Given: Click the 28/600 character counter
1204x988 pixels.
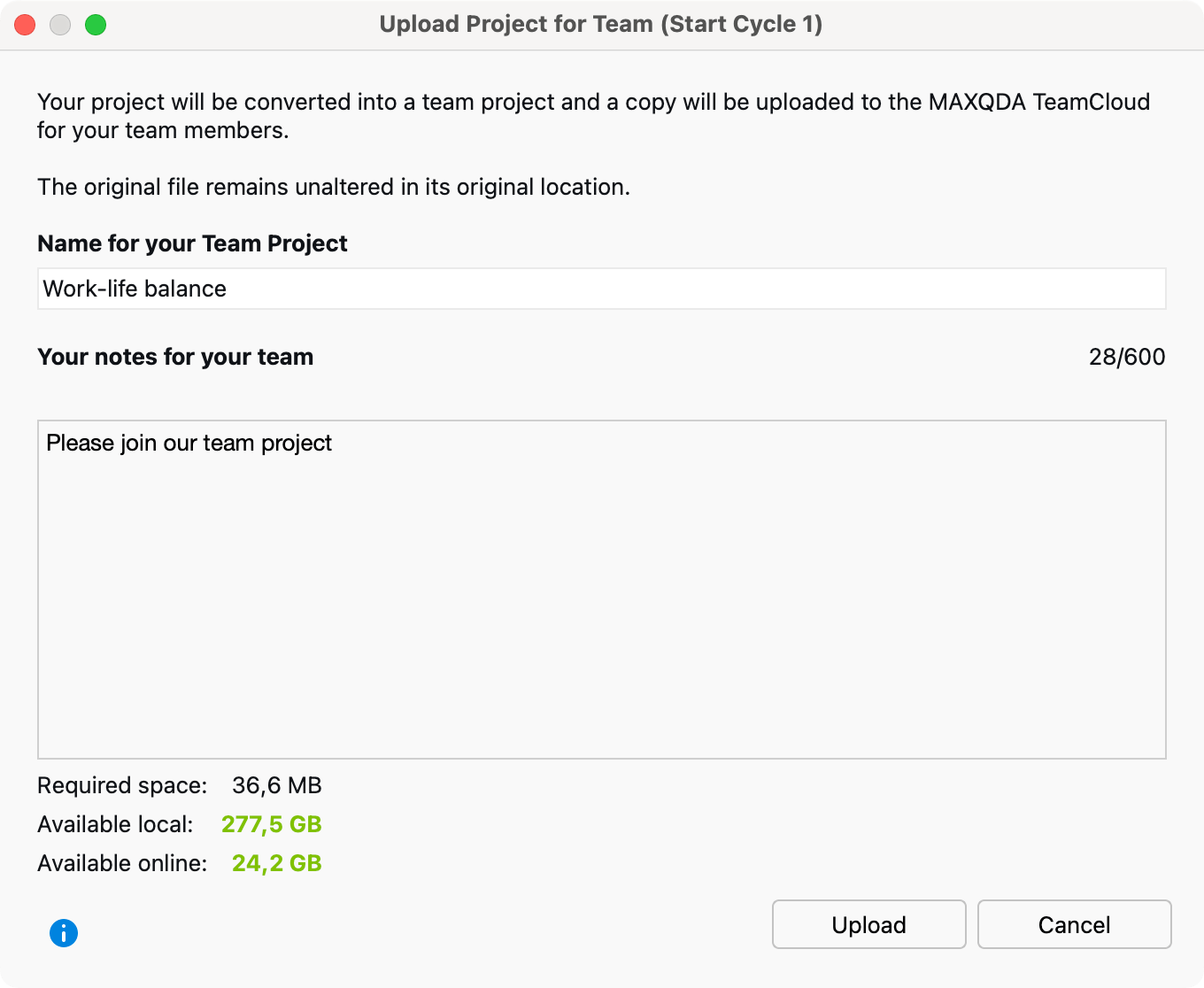Looking at the screenshot, I should [x=1126, y=357].
